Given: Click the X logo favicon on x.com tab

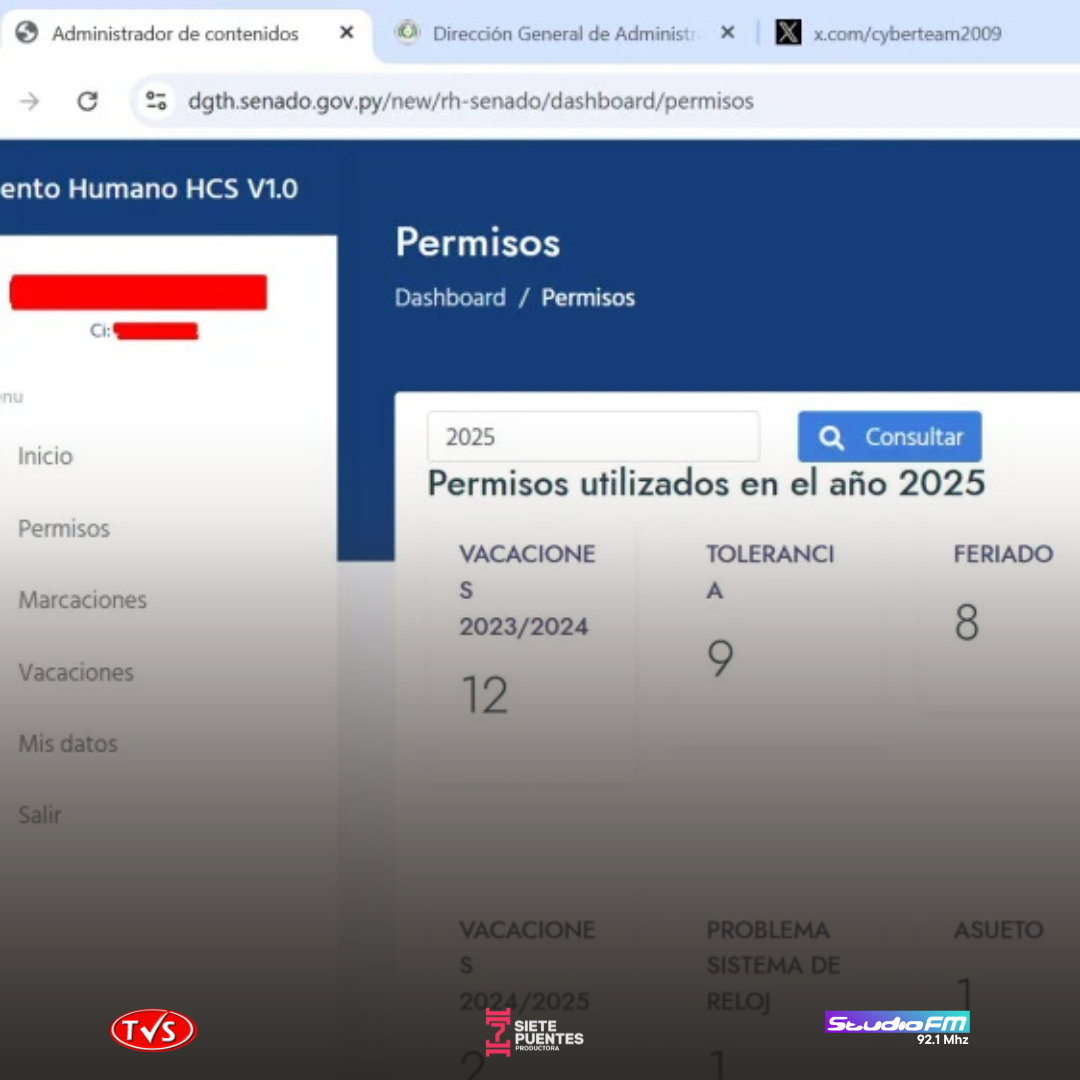Looking at the screenshot, I should coord(789,33).
